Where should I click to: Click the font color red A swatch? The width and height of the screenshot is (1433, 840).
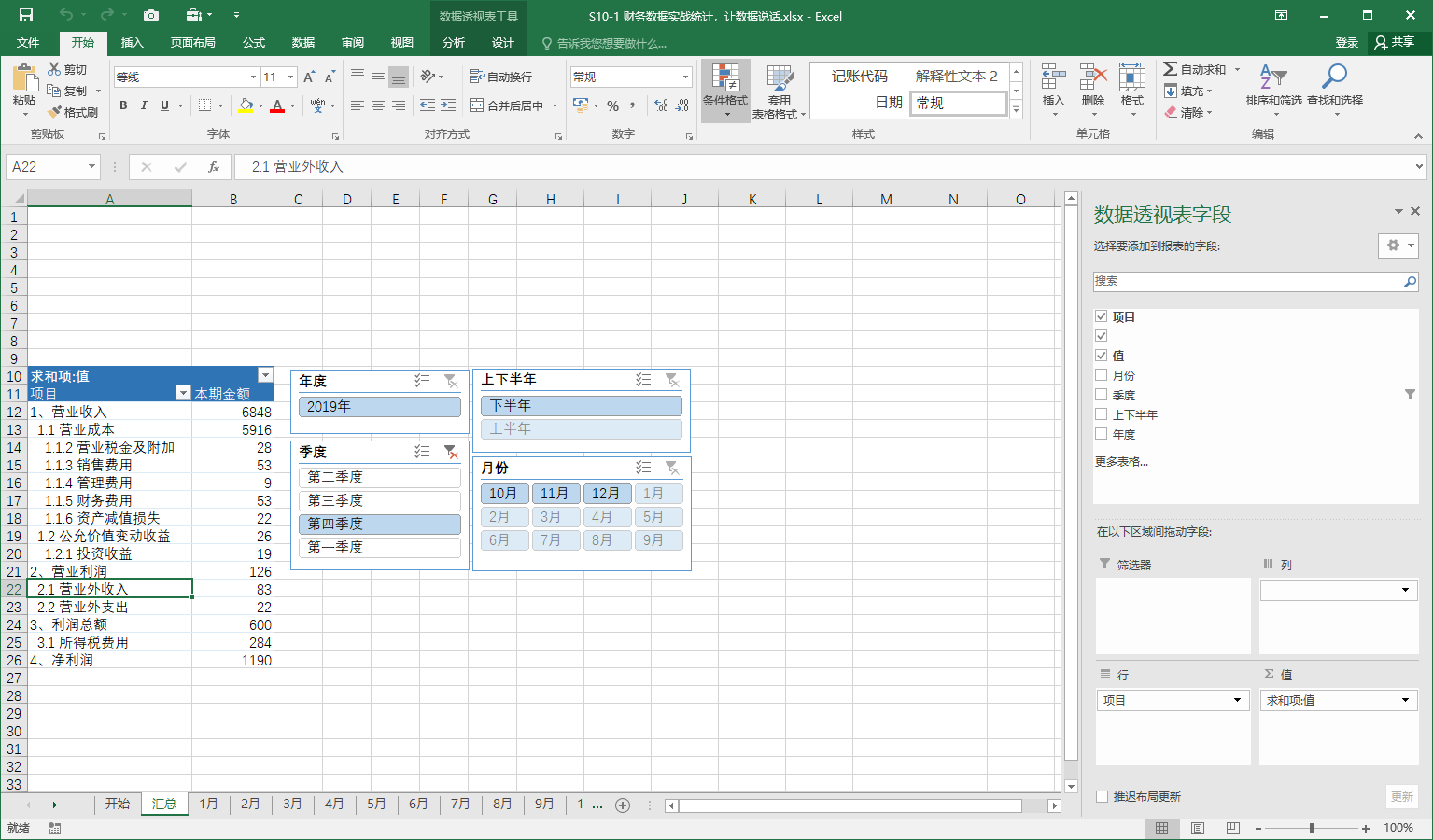277,105
